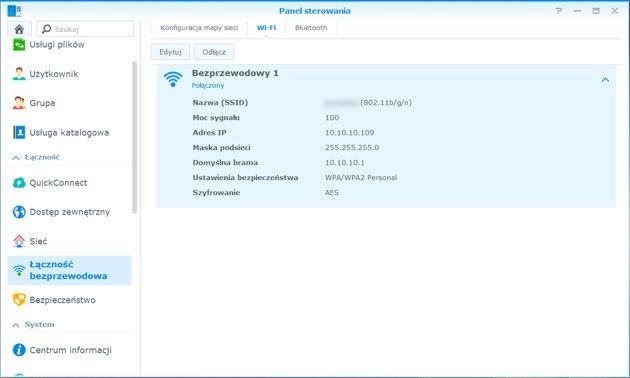
Task: Click the WPA/WPA2 Personal value
Action: pos(361,178)
